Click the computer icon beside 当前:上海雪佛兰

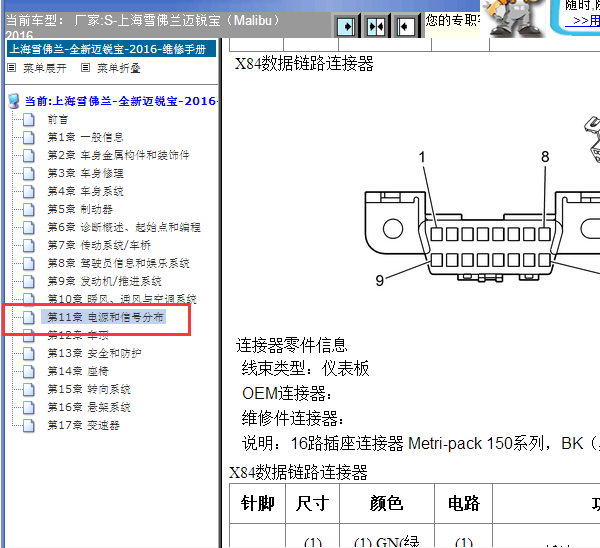click(14, 101)
